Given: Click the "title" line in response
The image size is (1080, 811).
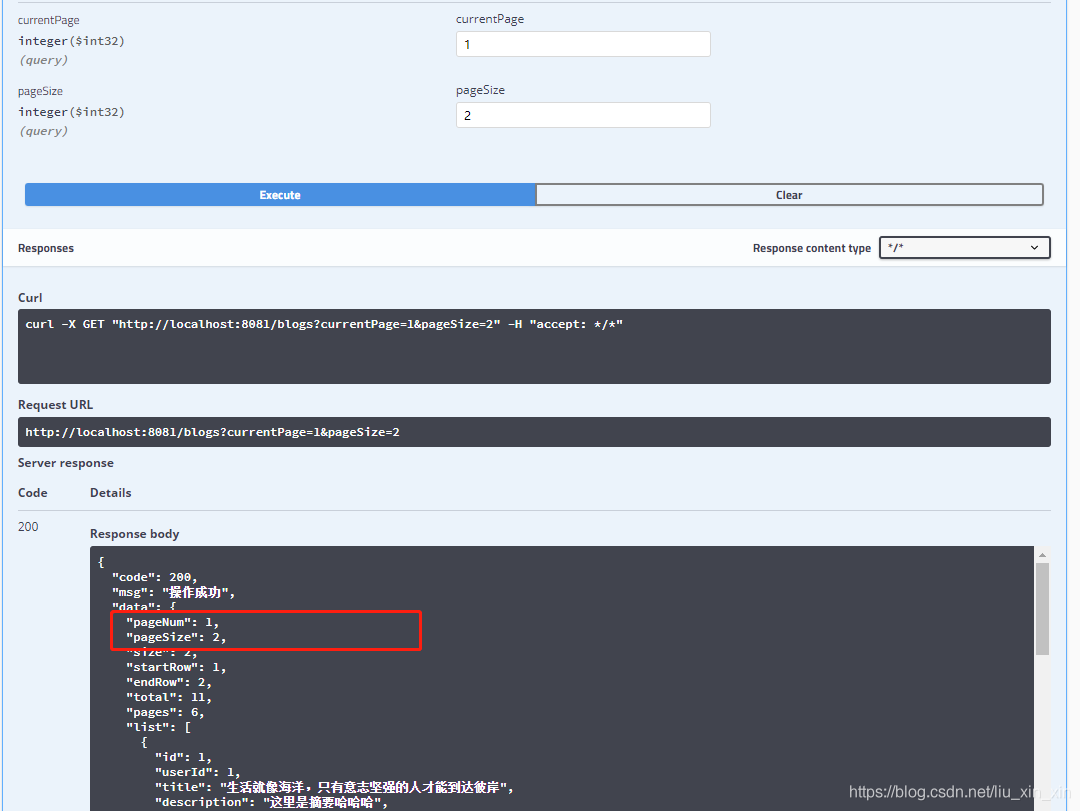Looking at the screenshot, I should click(335, 787).
